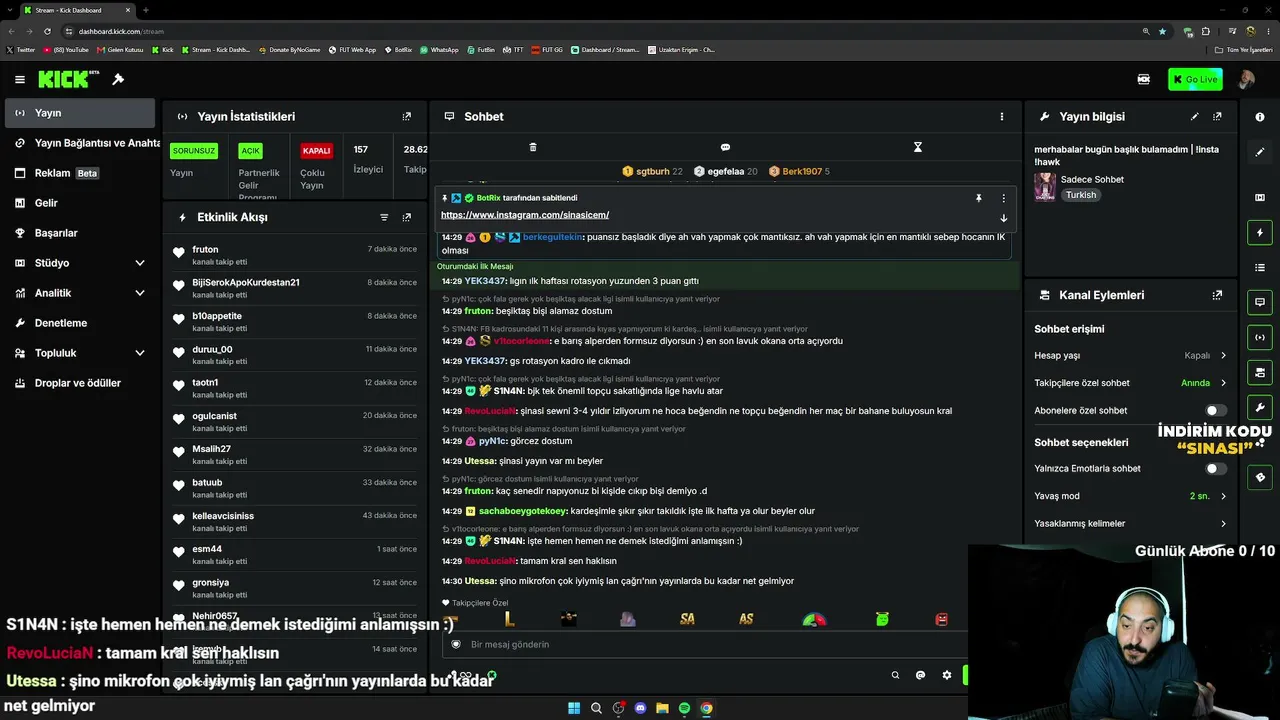Image resolution: width=1280 pixels, height=720 pixels.
Task: Toggle Abonelere özel sohbet switch
Action: pos(1216,410)
